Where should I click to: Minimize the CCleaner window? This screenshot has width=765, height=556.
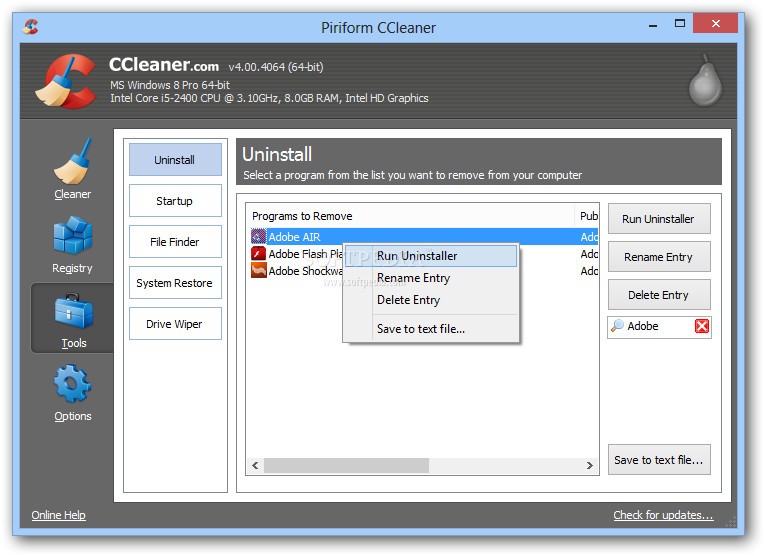click(x=653, y=23)
